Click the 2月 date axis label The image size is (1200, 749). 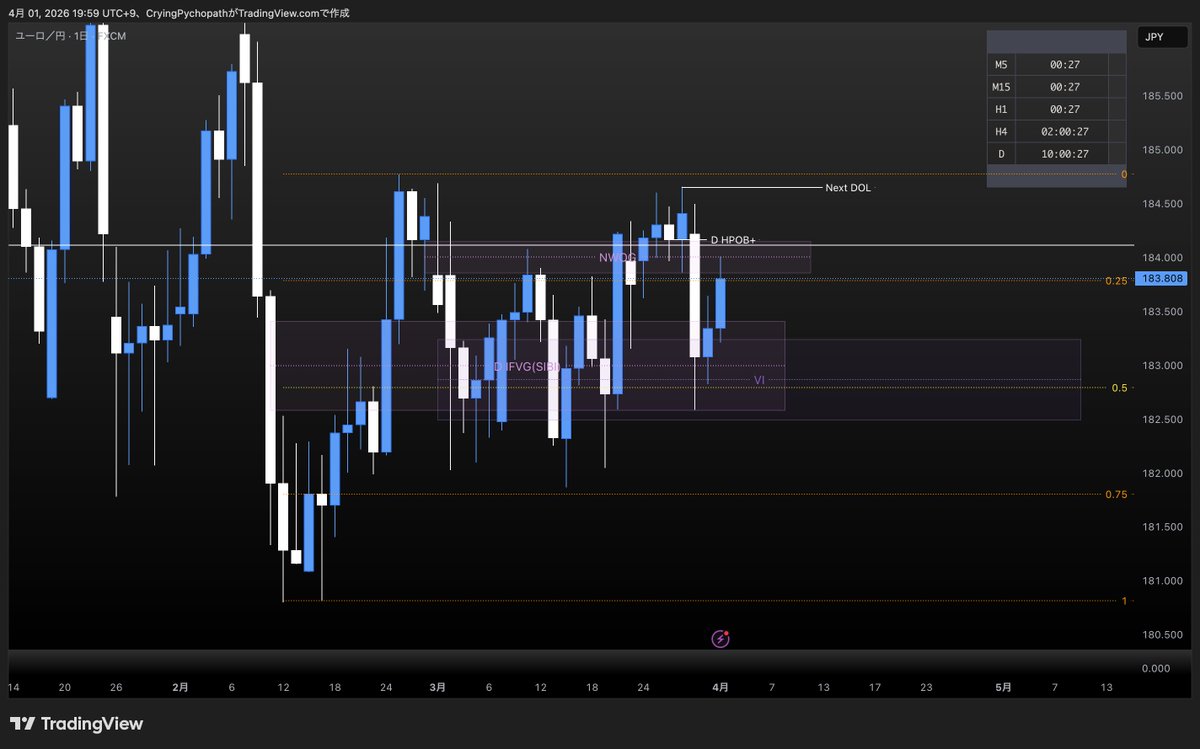180,688
